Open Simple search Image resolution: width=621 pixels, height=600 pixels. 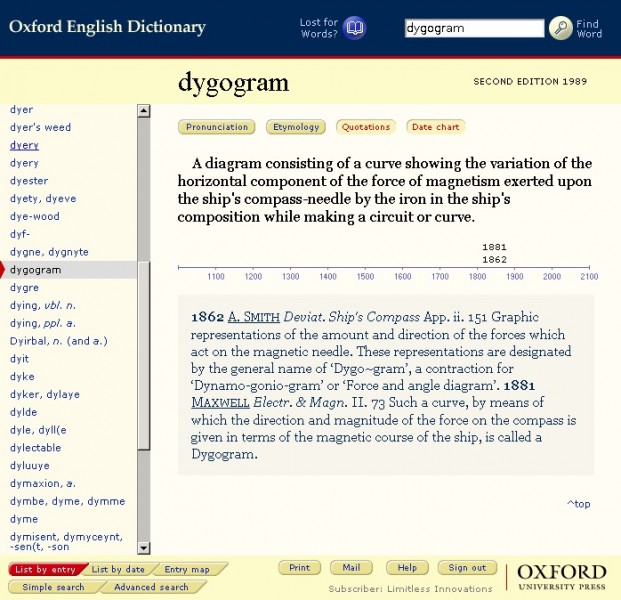tap(53, 587)
